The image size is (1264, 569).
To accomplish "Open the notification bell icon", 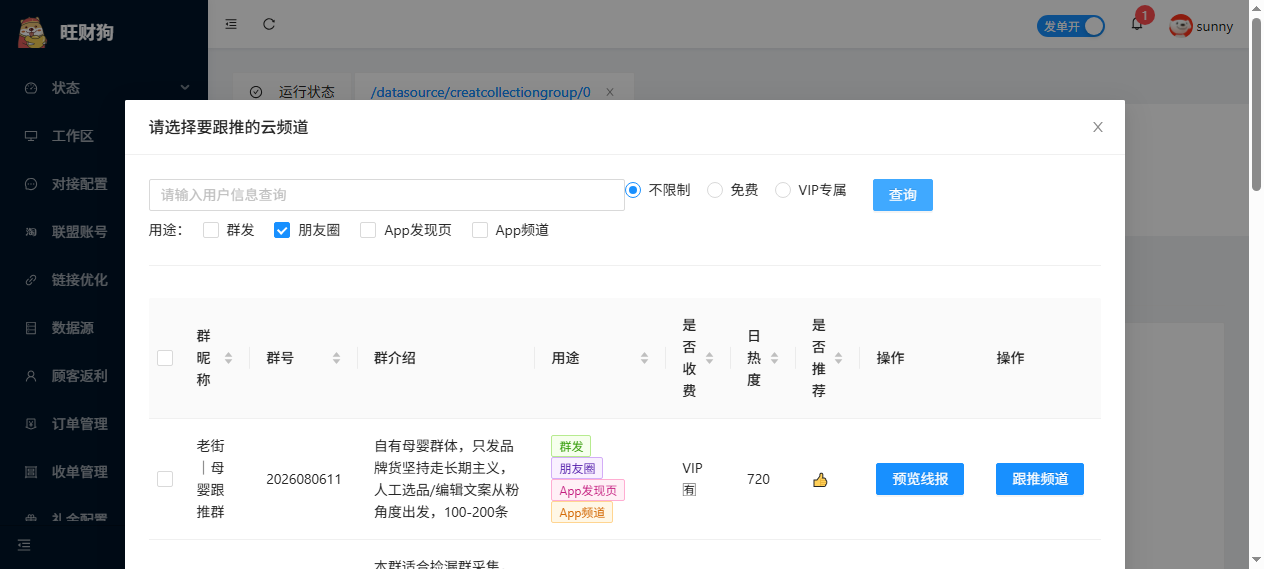I will [1137, 25].
